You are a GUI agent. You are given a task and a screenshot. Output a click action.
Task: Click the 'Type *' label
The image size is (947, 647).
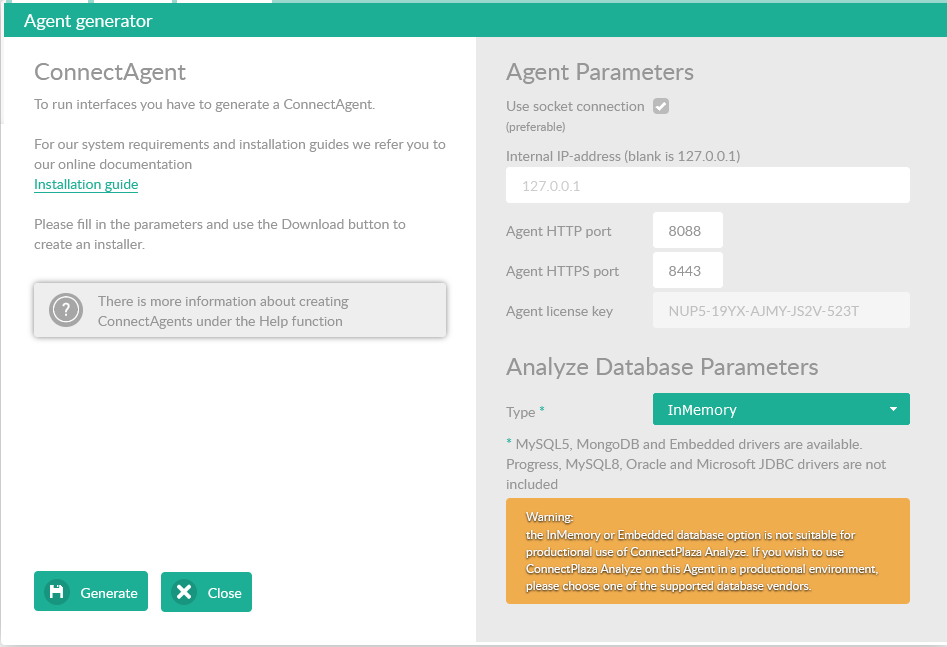point(525,412)
